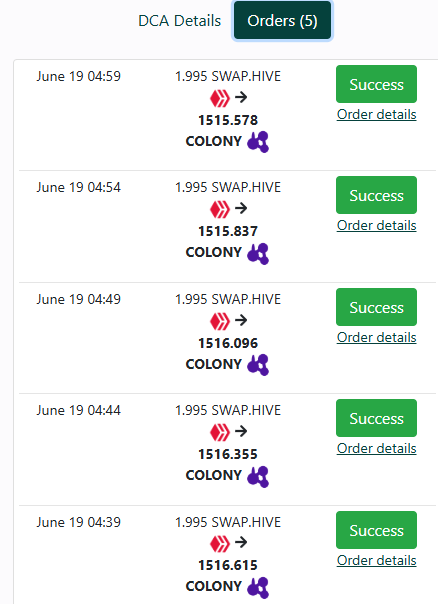Image resolution: width=438 pixels, height=604 pixels.
Task: Open Order details for the 04:49 order
Action: pyautogui.click(x=376, y=337)
